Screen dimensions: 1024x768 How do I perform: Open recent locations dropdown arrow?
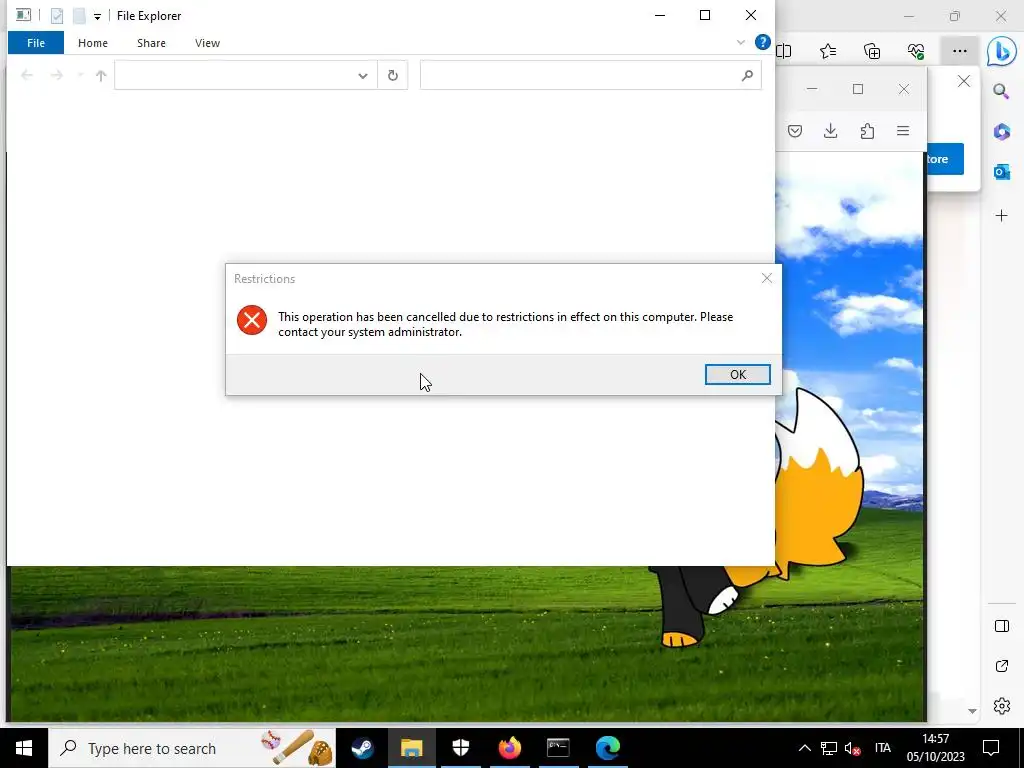80,75
